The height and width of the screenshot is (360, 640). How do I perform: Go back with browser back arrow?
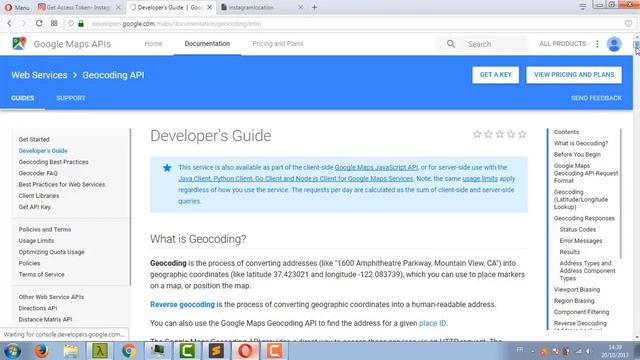click(9, 24)
